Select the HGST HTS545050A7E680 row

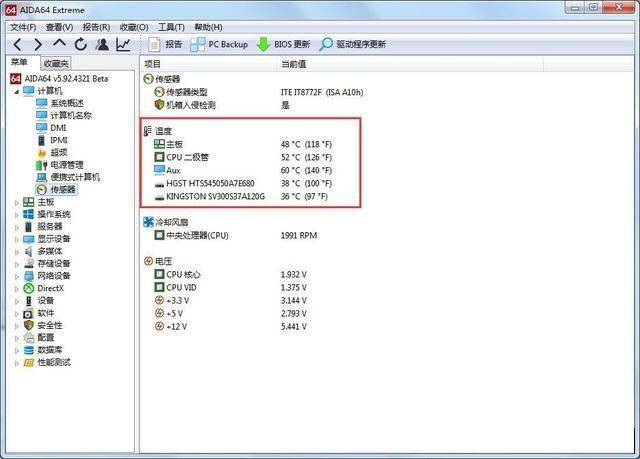tap(243, 184)
